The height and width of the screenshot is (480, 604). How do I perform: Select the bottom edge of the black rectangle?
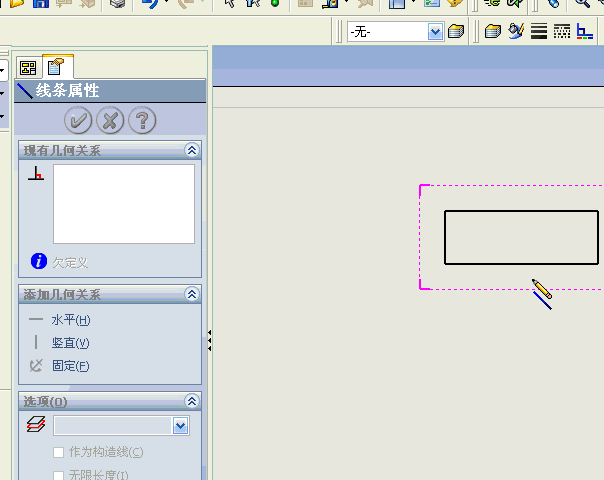522,264
